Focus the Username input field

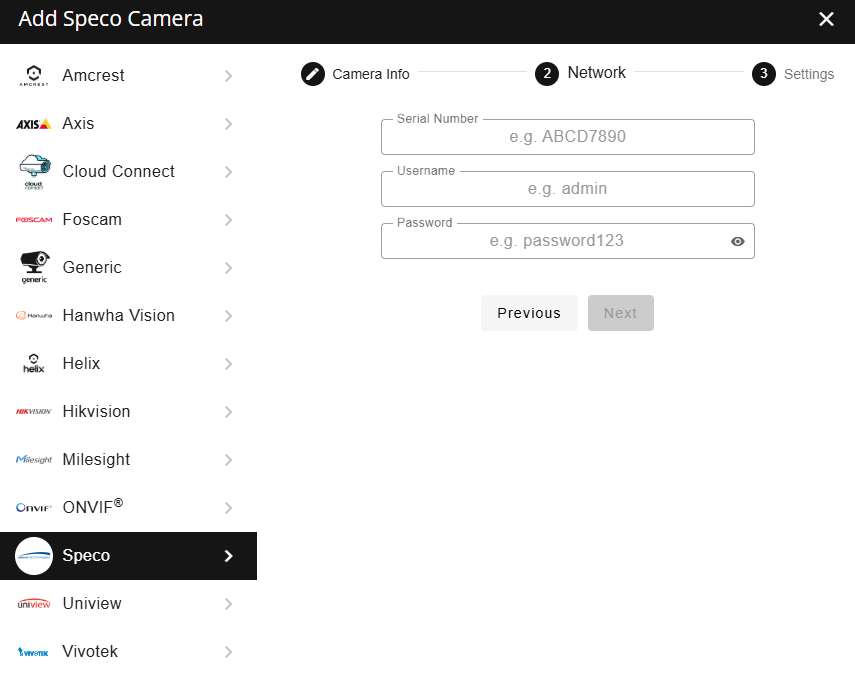coord(568,189)
